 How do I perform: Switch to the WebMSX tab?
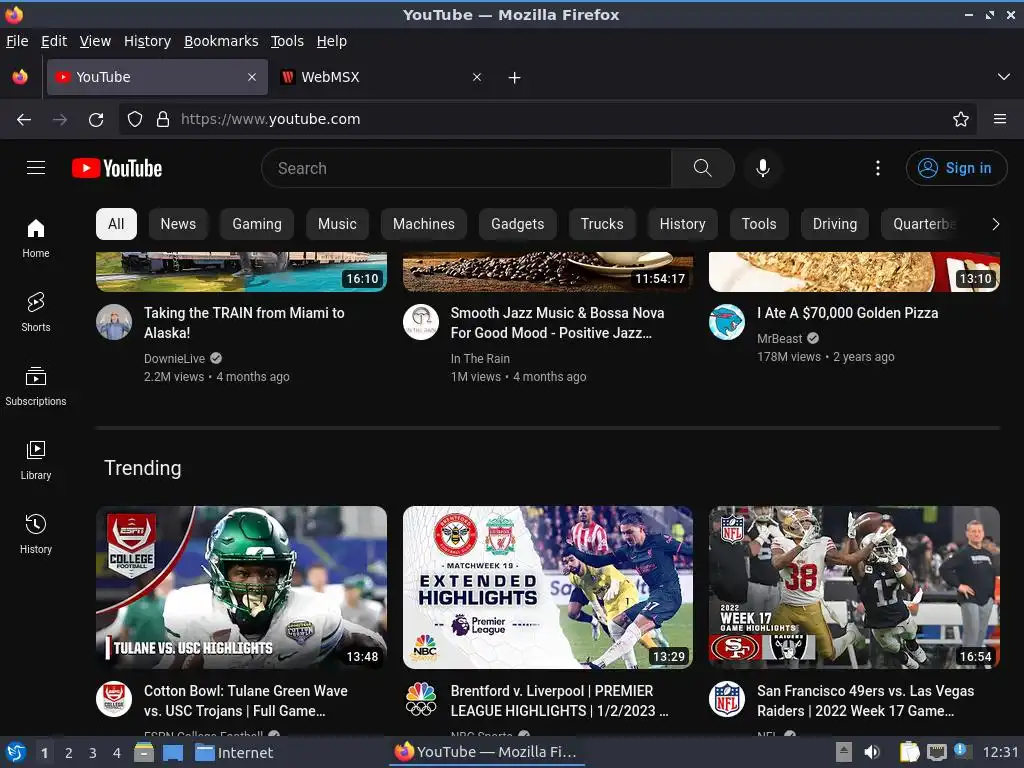(x=382, y=77)
